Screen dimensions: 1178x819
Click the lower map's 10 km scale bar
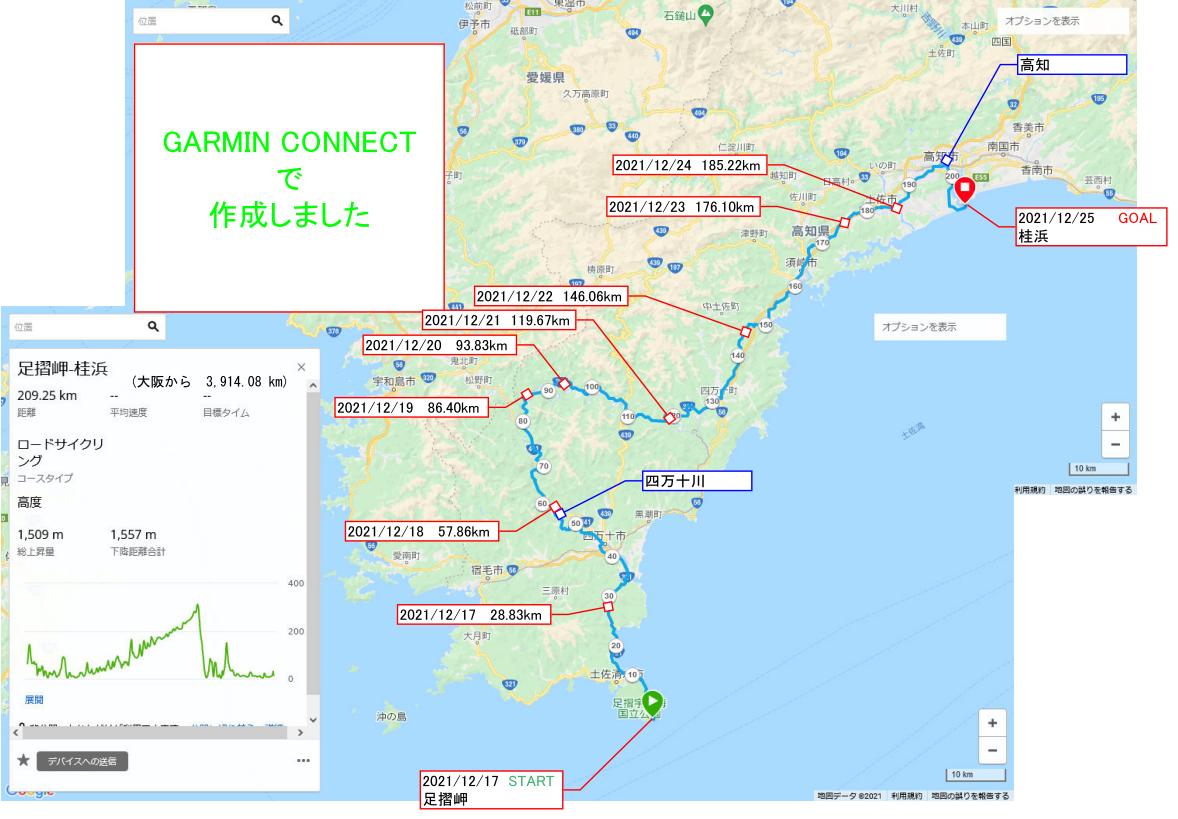click(x=975, y=775)
